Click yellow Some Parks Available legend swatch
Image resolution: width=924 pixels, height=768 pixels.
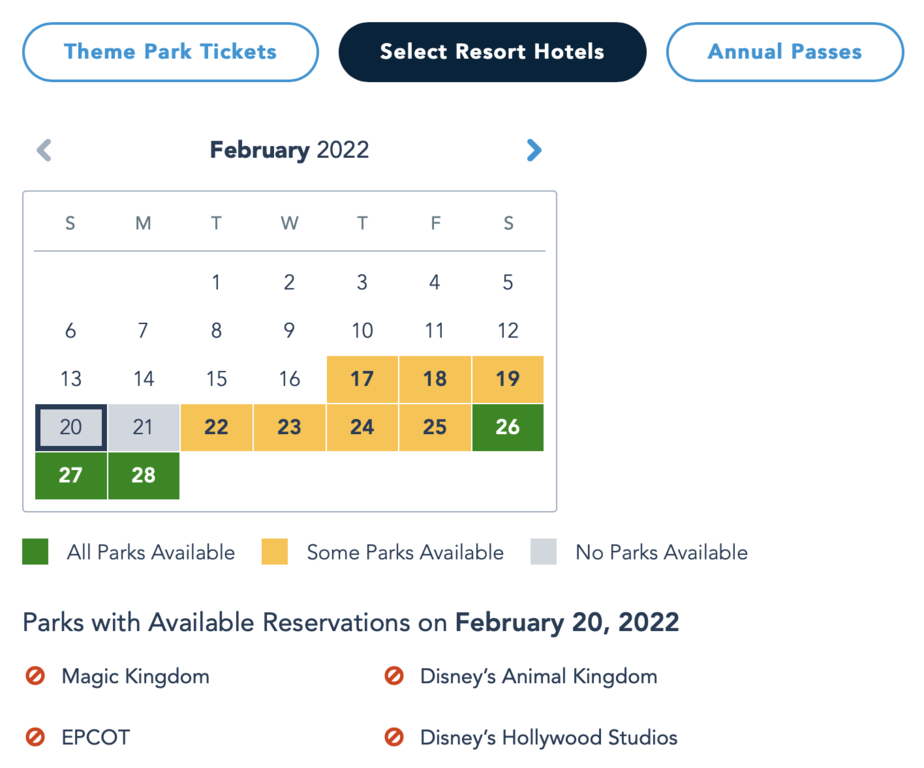[275, 552]
